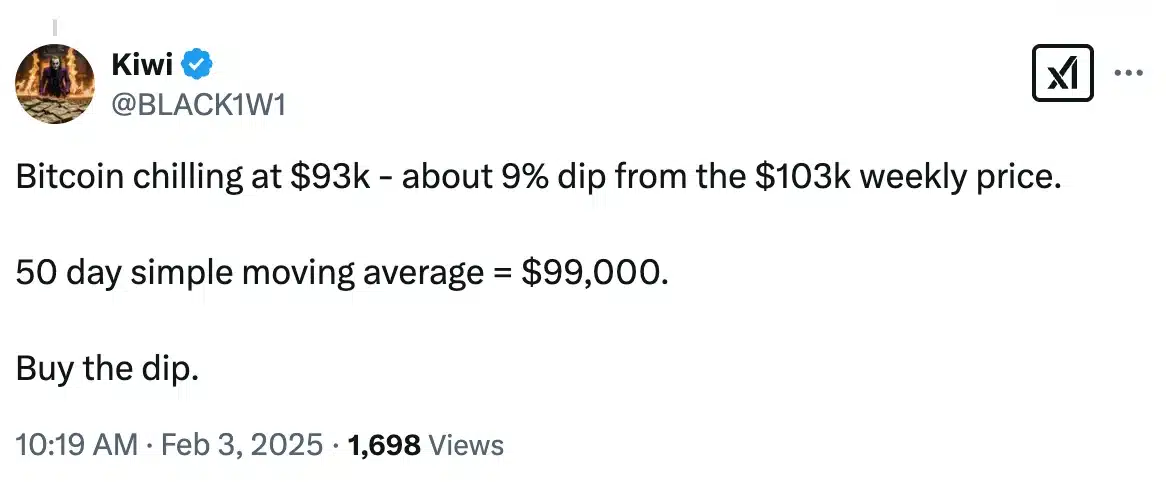Click the word Views beside the count
The height and width of the screenshot is (482, 1166).
click(466, 444)
